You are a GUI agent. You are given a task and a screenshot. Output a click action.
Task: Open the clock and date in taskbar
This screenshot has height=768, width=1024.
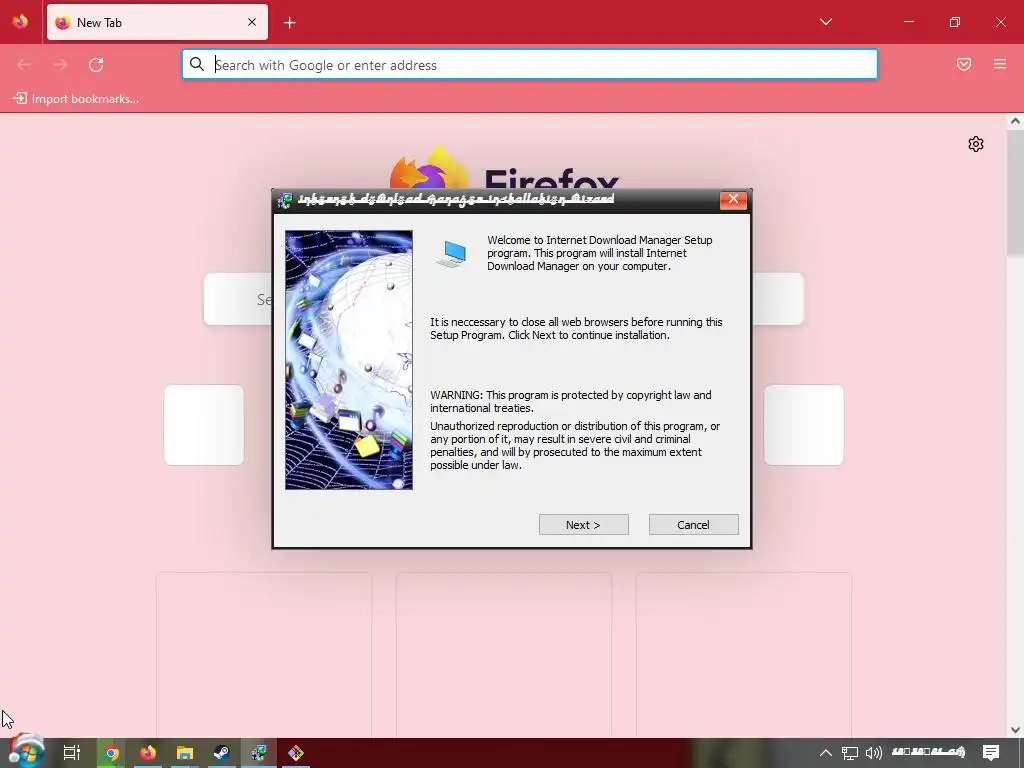(x=929, y=752)
